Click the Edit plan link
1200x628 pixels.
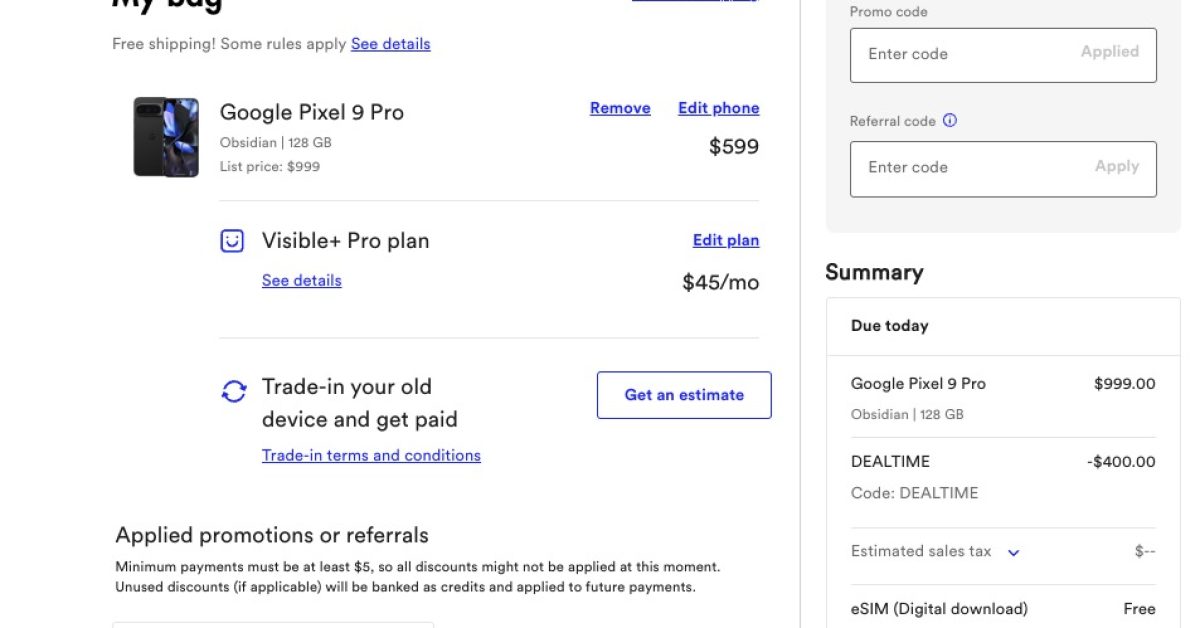(x=725, y=240)
